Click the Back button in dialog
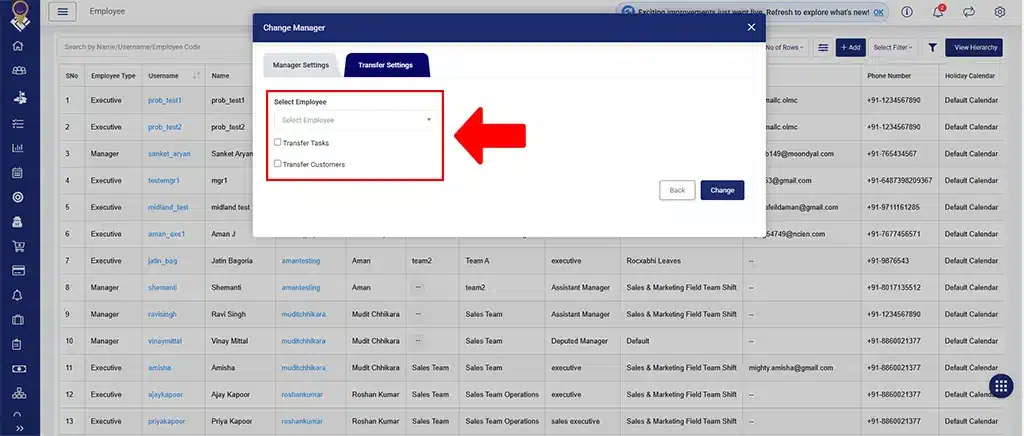Image resolution: width=1024 pixels, height=436 pixels. pos(677,190)
